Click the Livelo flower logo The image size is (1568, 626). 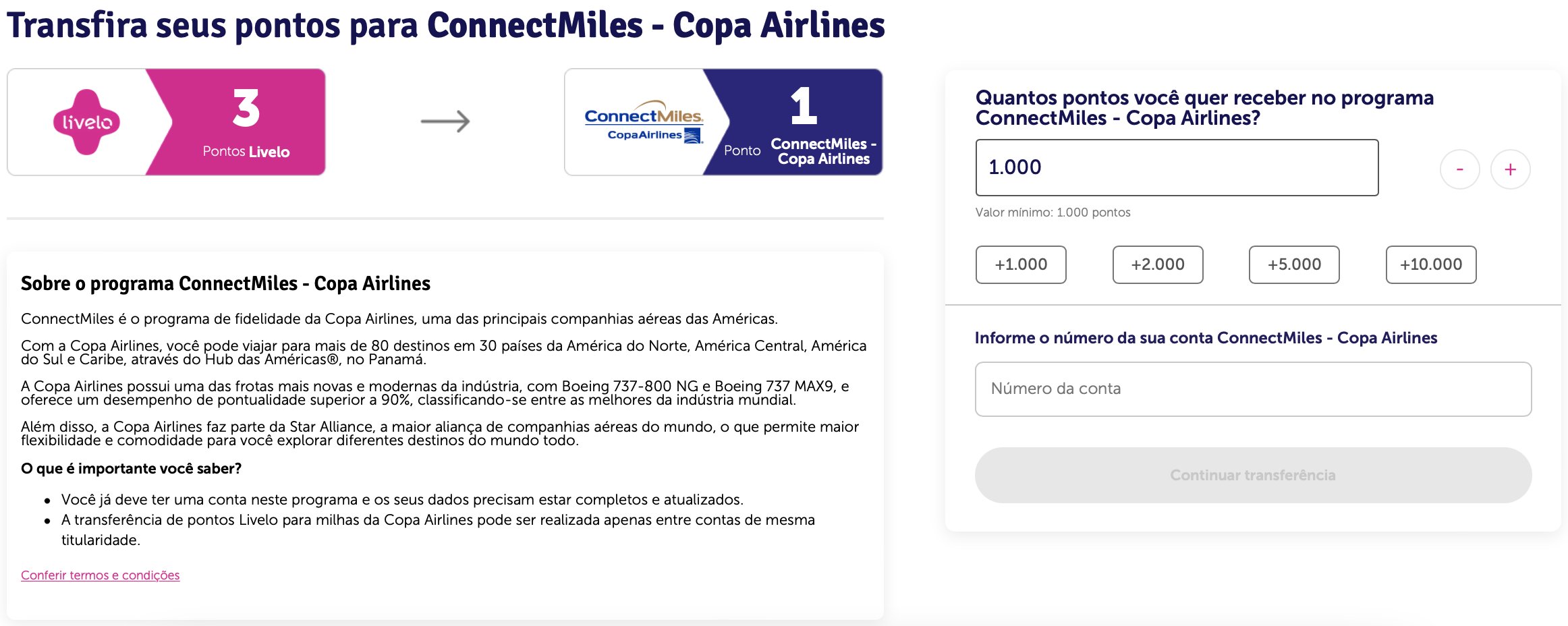87,122
